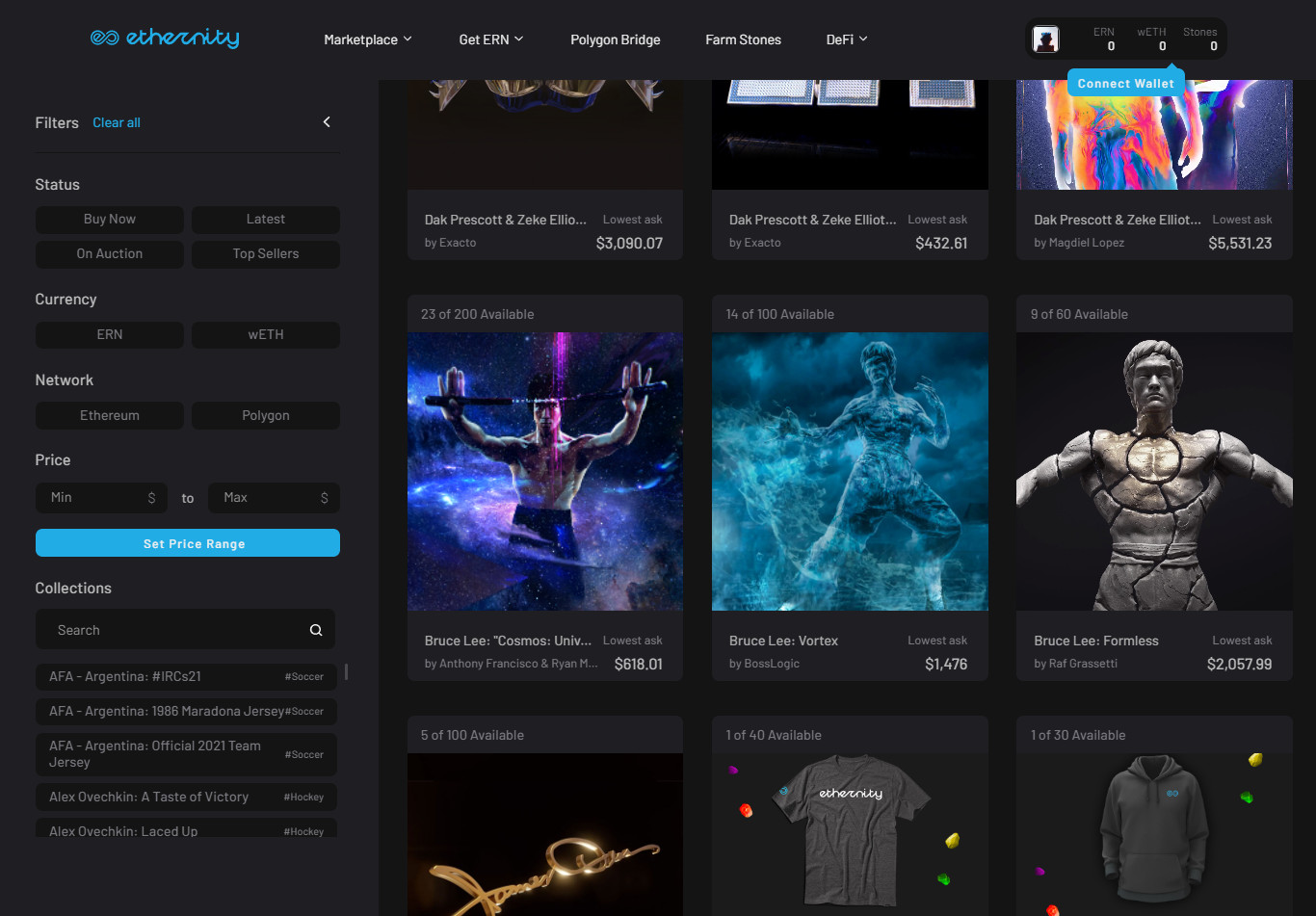Viewport: 1316px width, 916px height.
Task: Click the 23 of 200 Available label
Action: (477, 314)
